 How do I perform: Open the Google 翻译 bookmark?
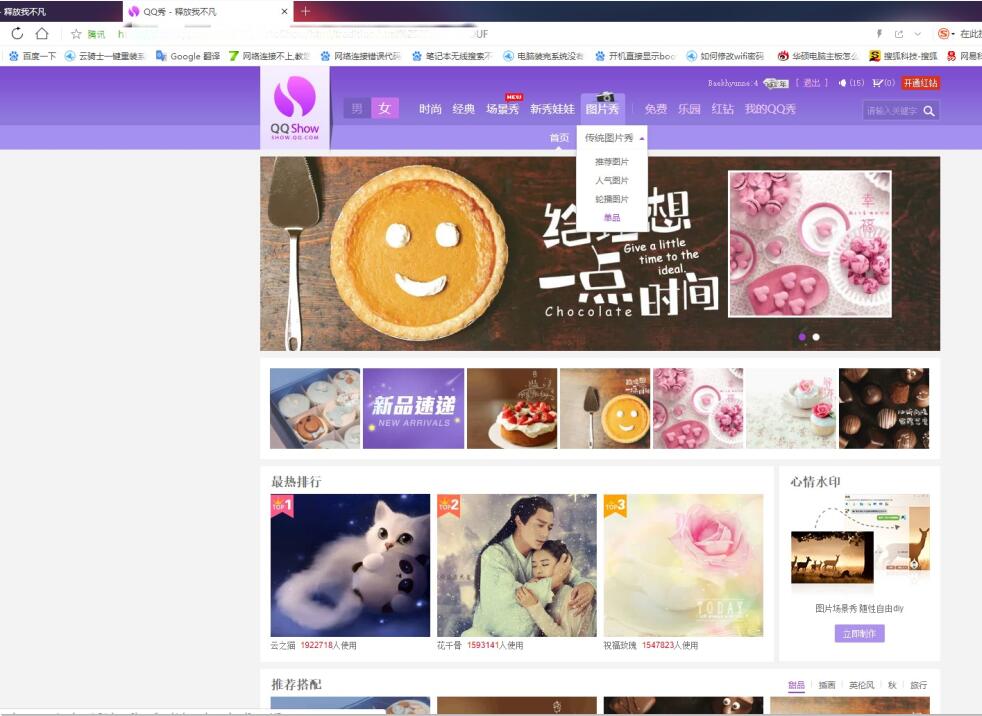click(x=188, y=56)
